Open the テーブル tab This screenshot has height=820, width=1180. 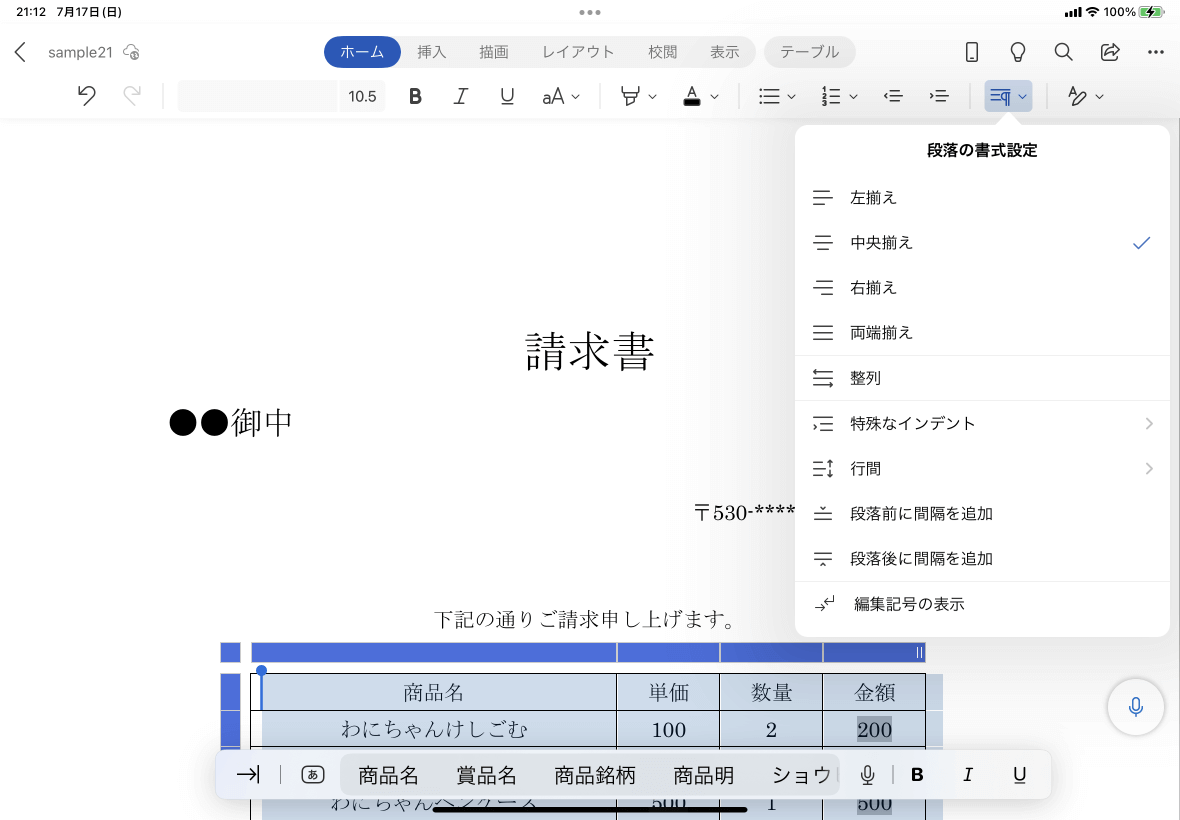coord(810,52)
